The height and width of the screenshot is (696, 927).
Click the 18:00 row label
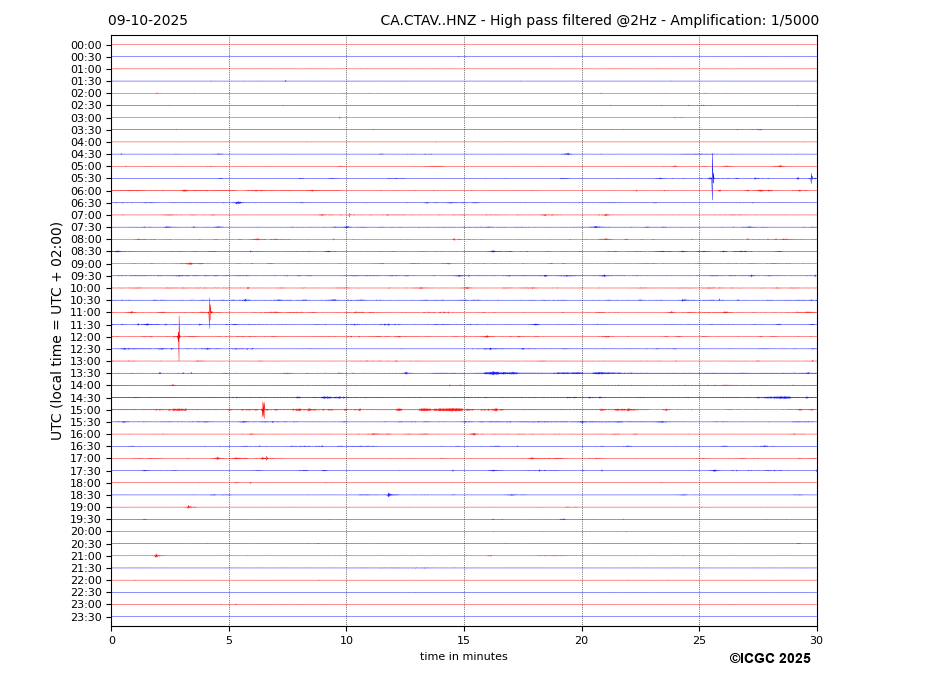pos(86,483)
